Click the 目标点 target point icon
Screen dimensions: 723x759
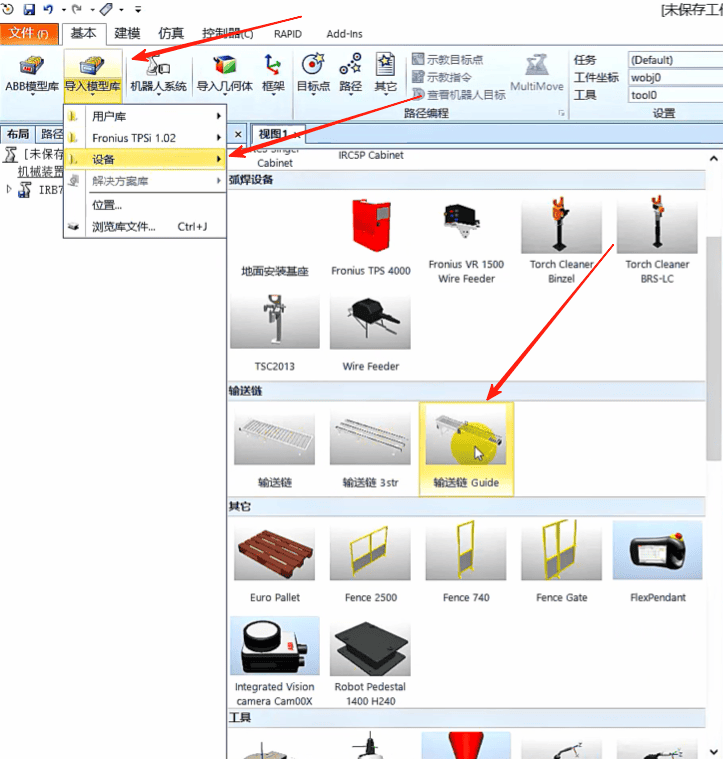(x=313, y=74)
